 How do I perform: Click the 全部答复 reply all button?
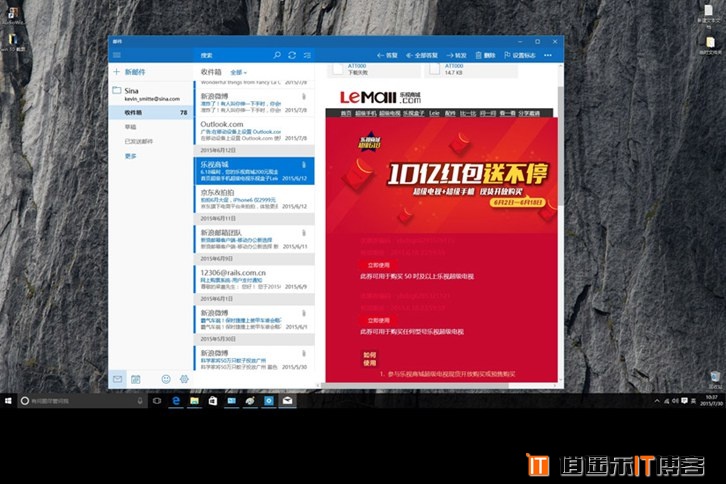pyautogui.click(x=422, y=55)
